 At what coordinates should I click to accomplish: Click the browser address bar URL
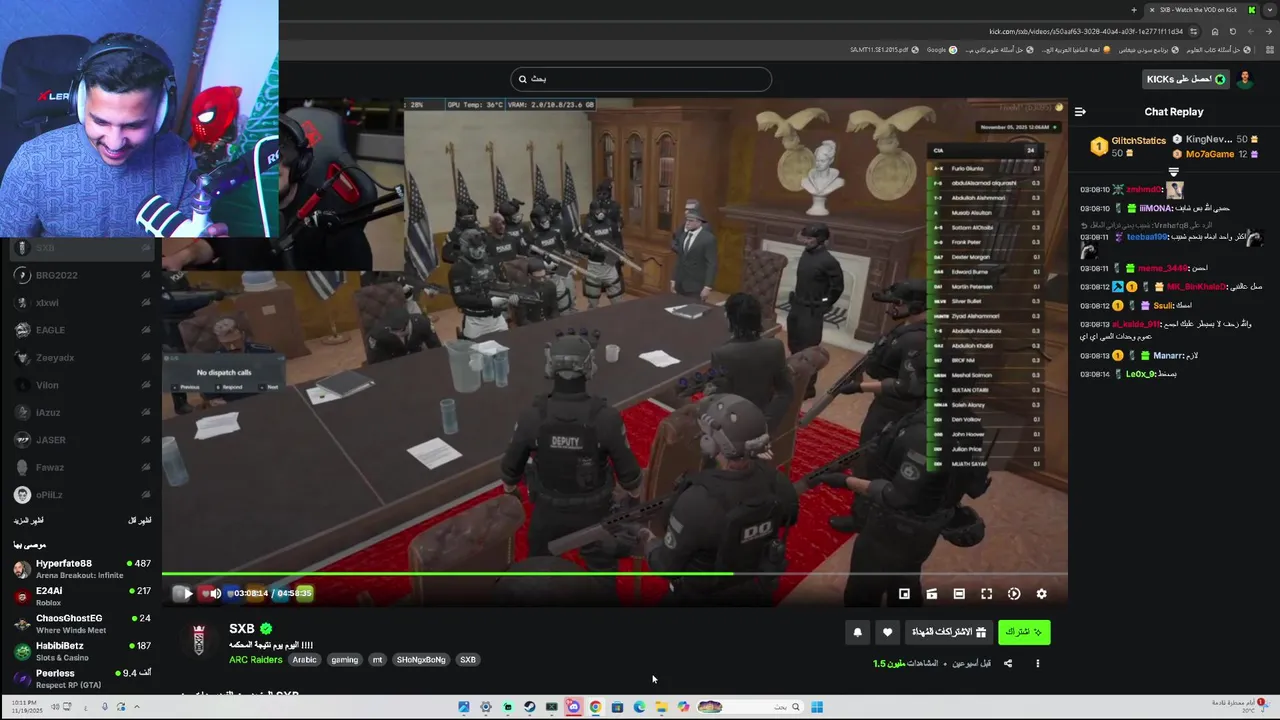1085,31
